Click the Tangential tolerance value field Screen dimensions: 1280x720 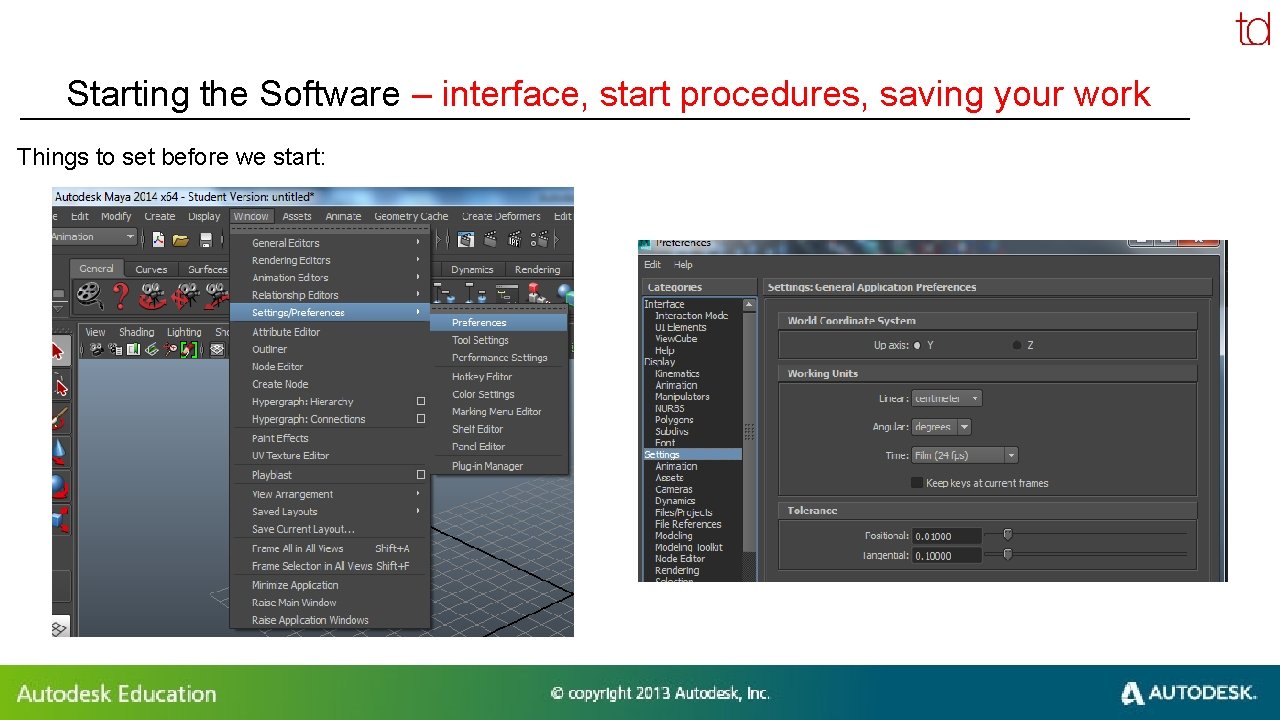coord(946,555)
